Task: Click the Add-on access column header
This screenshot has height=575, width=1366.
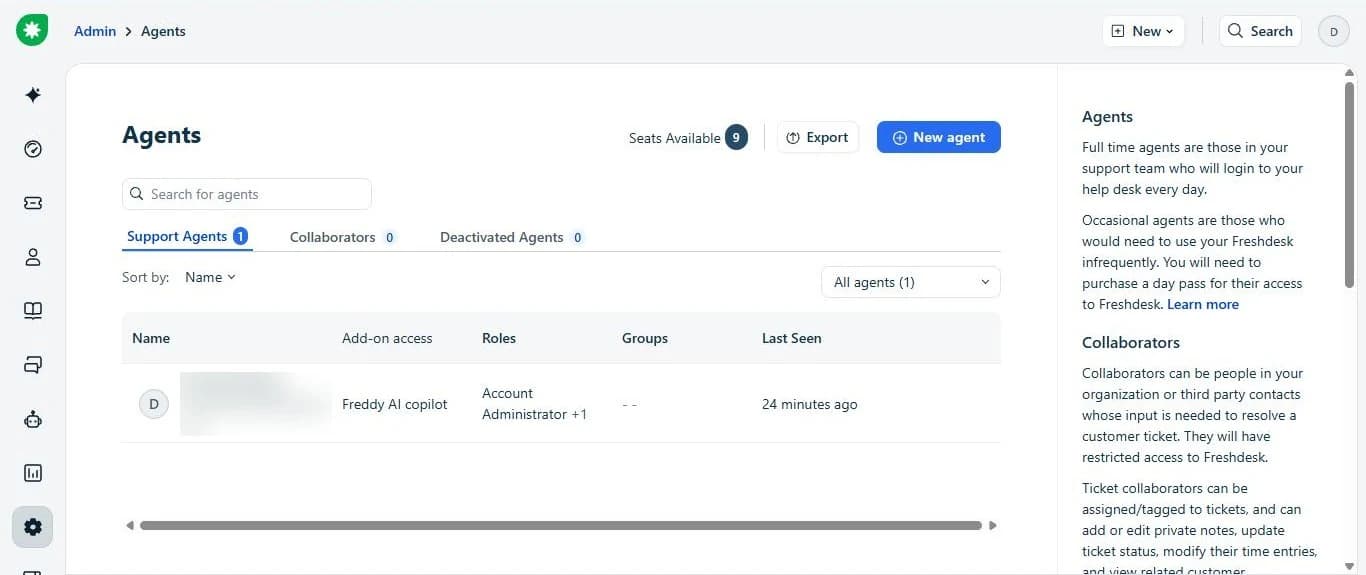Action: [x=387, y=338]
